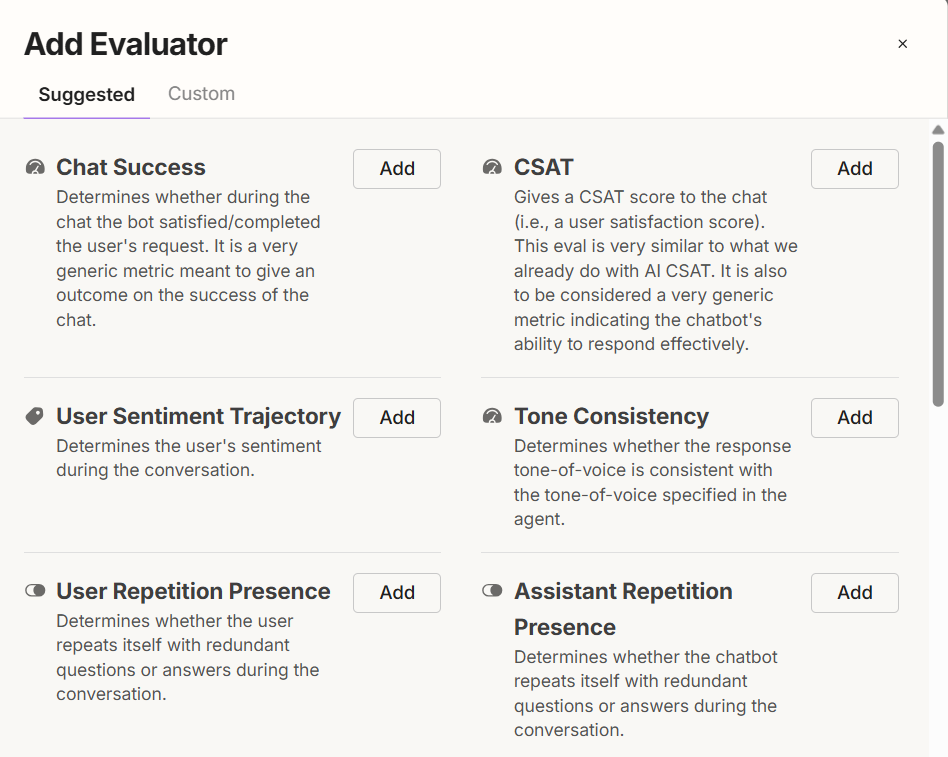This screenshot has height=757, width=948.
Task: Add the CSAT evaluator
Action: point(854,169)
